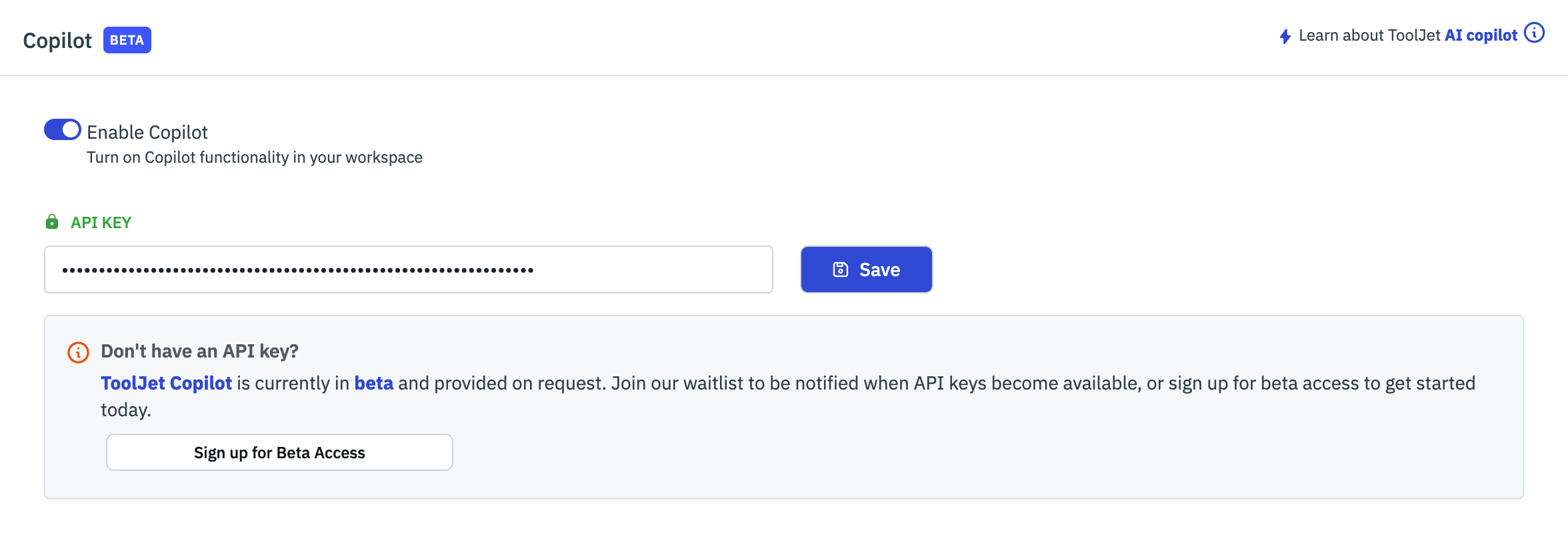Click the Enable Copilot label text
This screenshot has width=1568, height=551.
coord(147,132)
